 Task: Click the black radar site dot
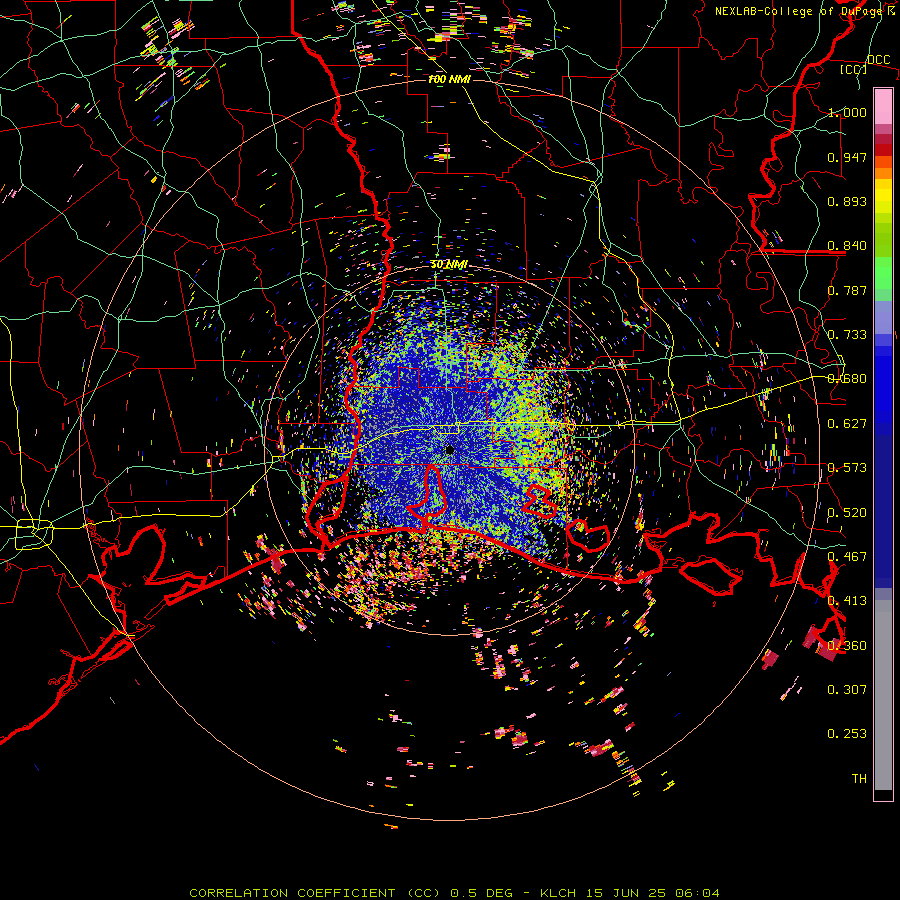[x=450, y=451]
